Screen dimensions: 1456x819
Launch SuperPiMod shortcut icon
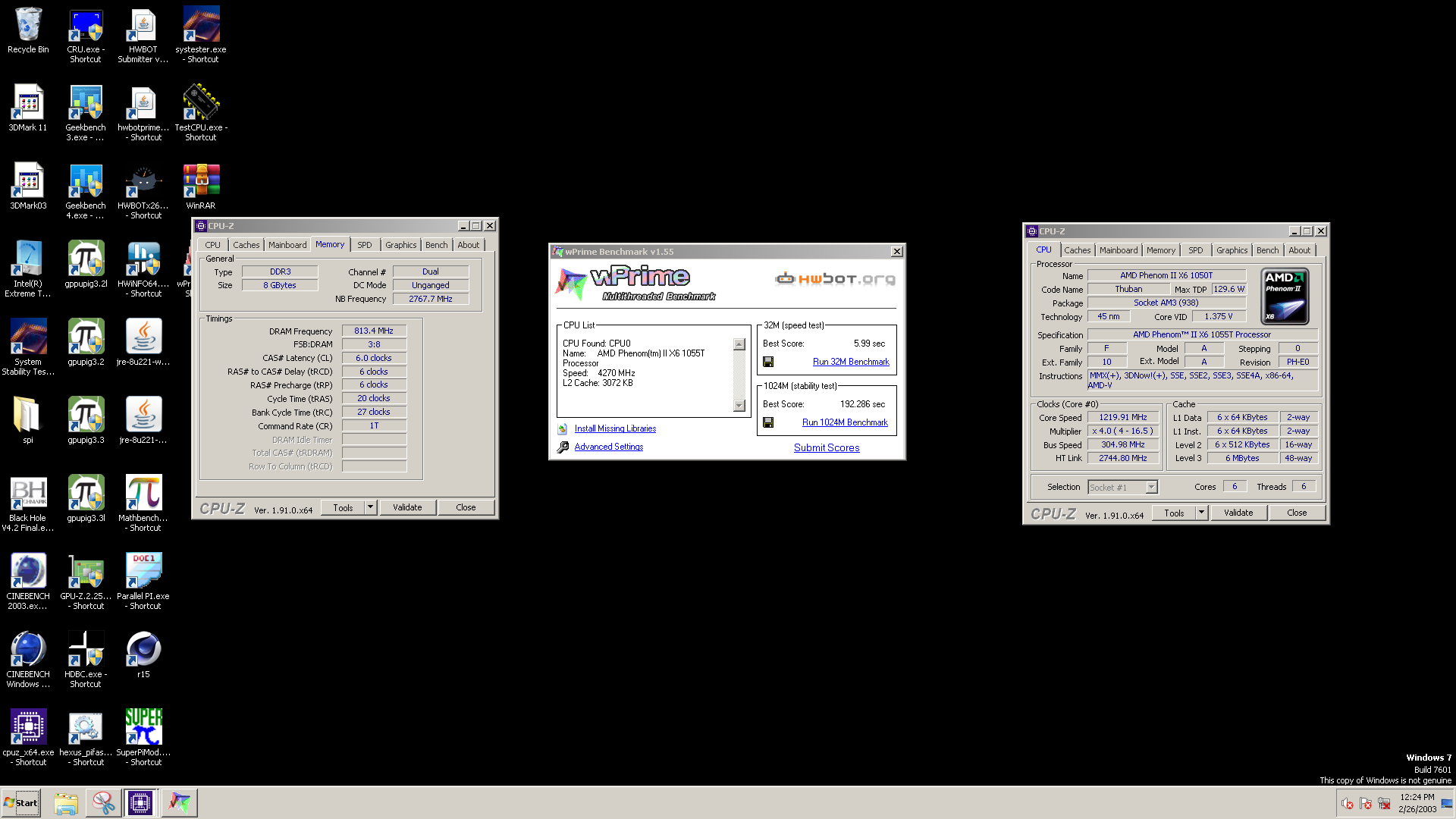click(143, 738)
